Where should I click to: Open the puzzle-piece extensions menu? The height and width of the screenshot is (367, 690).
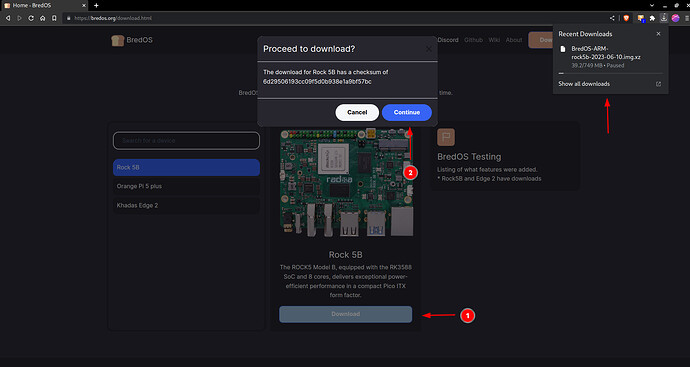point(653,18)
